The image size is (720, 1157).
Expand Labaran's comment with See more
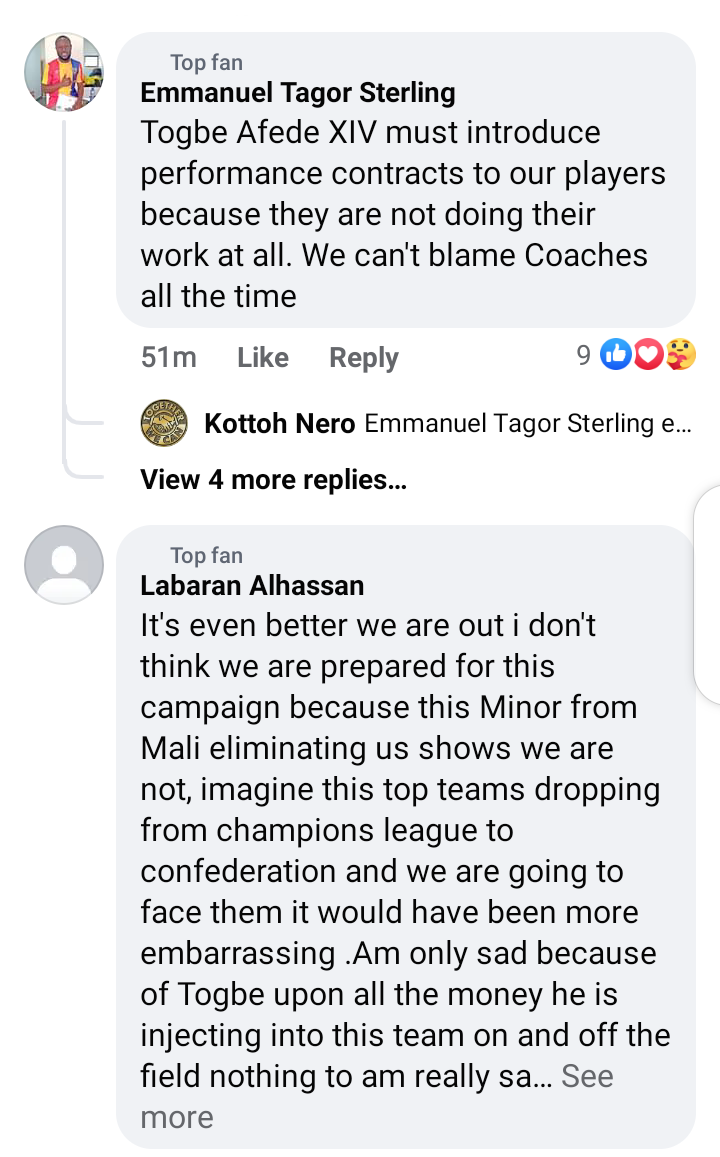(x=588, y=1076)
